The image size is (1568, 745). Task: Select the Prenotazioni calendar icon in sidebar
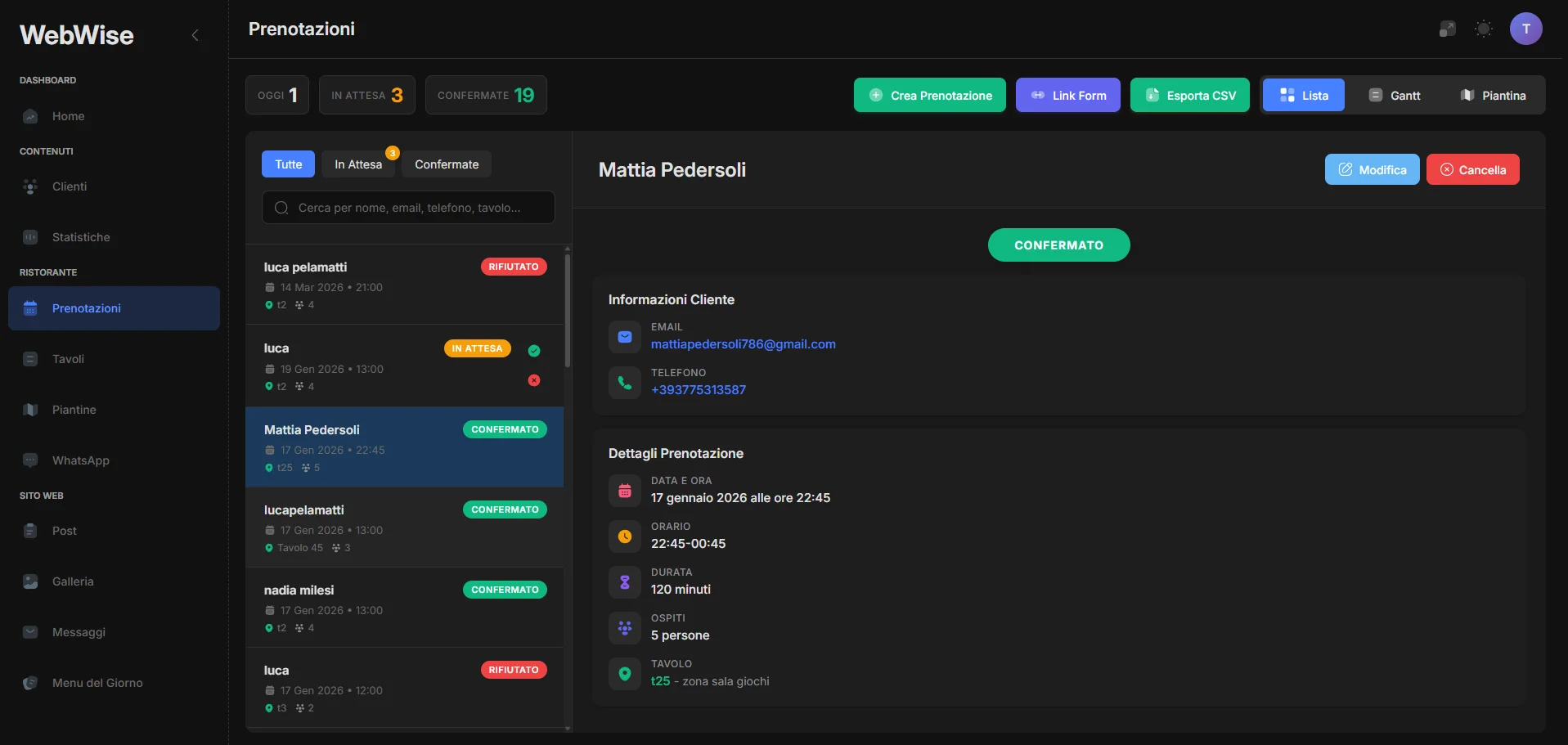coord(30,307)
